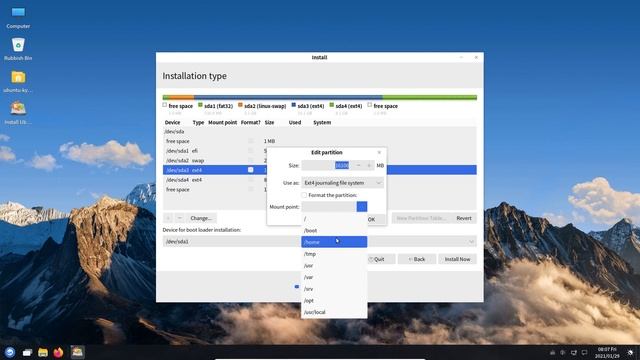Go Back to the previous step

pos(416,259)
